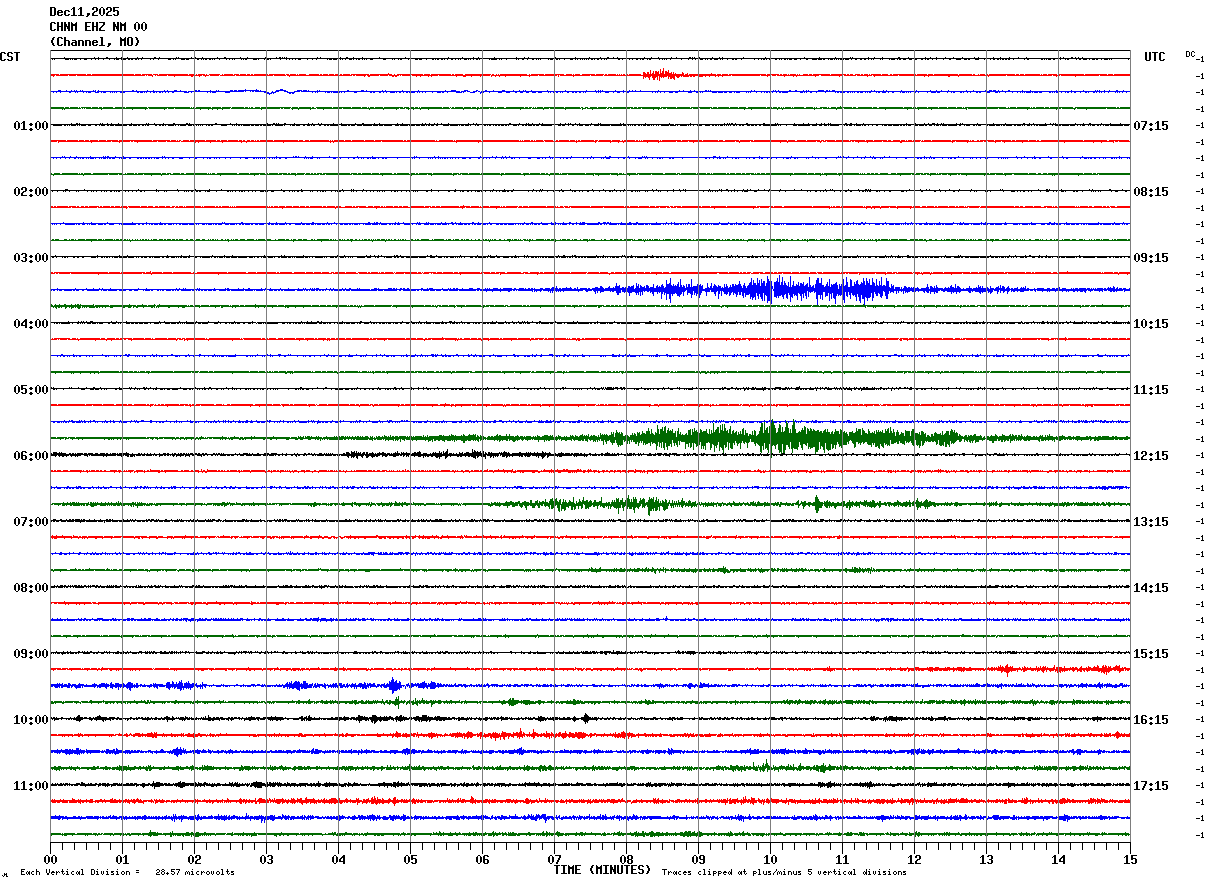Click the CST column header
Viewport: 1210px width, 886px height.
[10, 57]
